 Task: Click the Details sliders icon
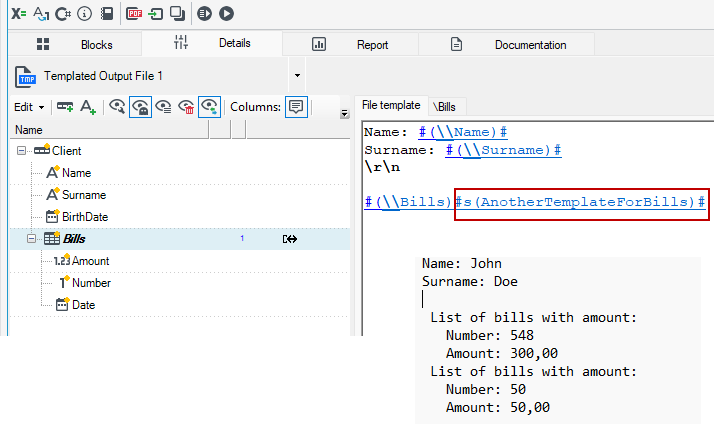coord(181,42)
